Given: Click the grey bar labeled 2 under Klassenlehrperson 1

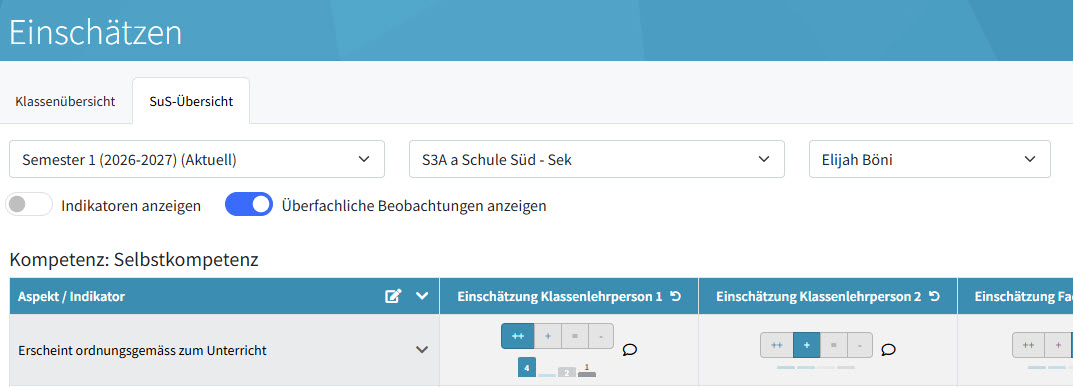Looking at the screenshot, I should tap(567, 373).
